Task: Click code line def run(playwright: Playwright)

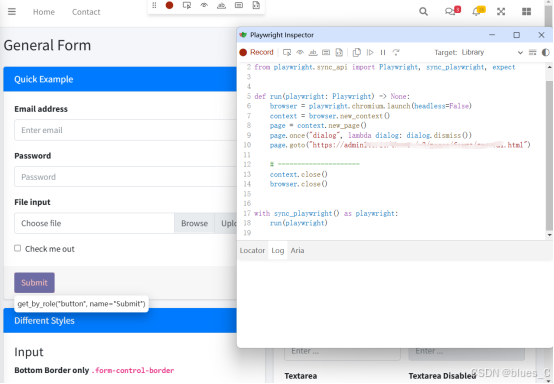Action: (x=332, y=96)
